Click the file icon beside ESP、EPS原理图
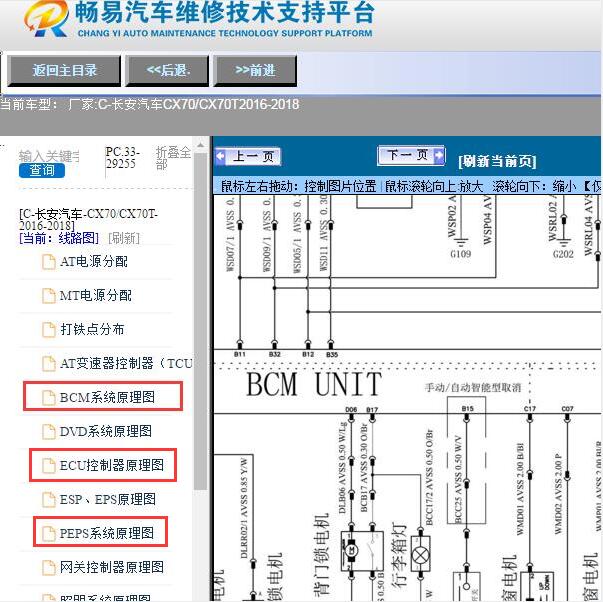603x602 pixels. (48, 500)
